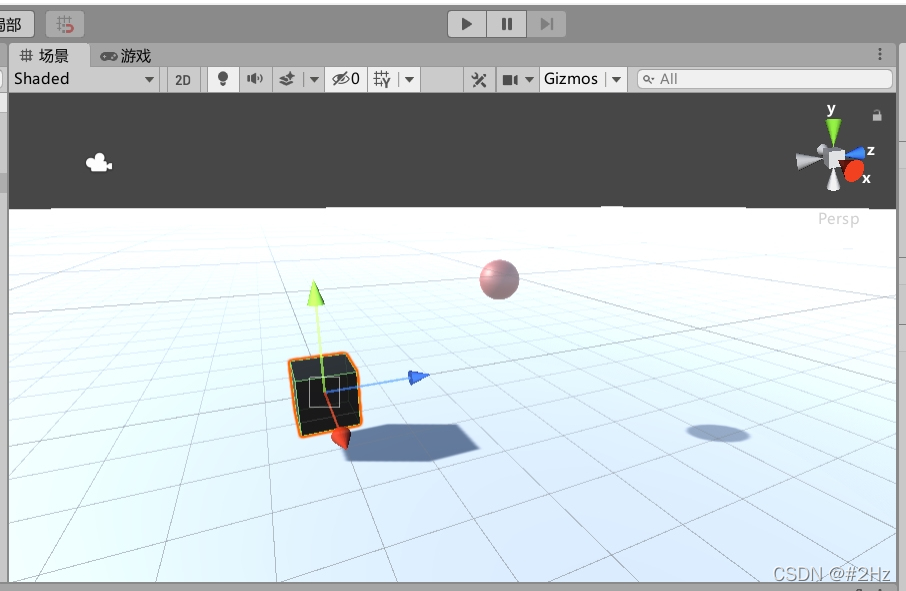
Task: Click the orientation gizmo center cube
Action: point(835,158)
